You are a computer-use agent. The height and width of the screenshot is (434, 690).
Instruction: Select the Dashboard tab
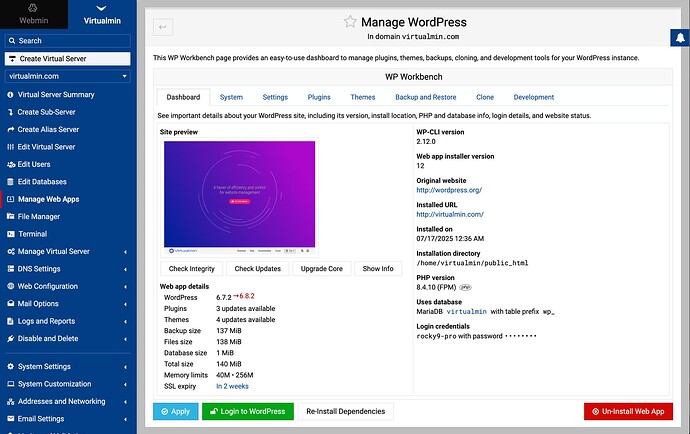click(183, 97)
